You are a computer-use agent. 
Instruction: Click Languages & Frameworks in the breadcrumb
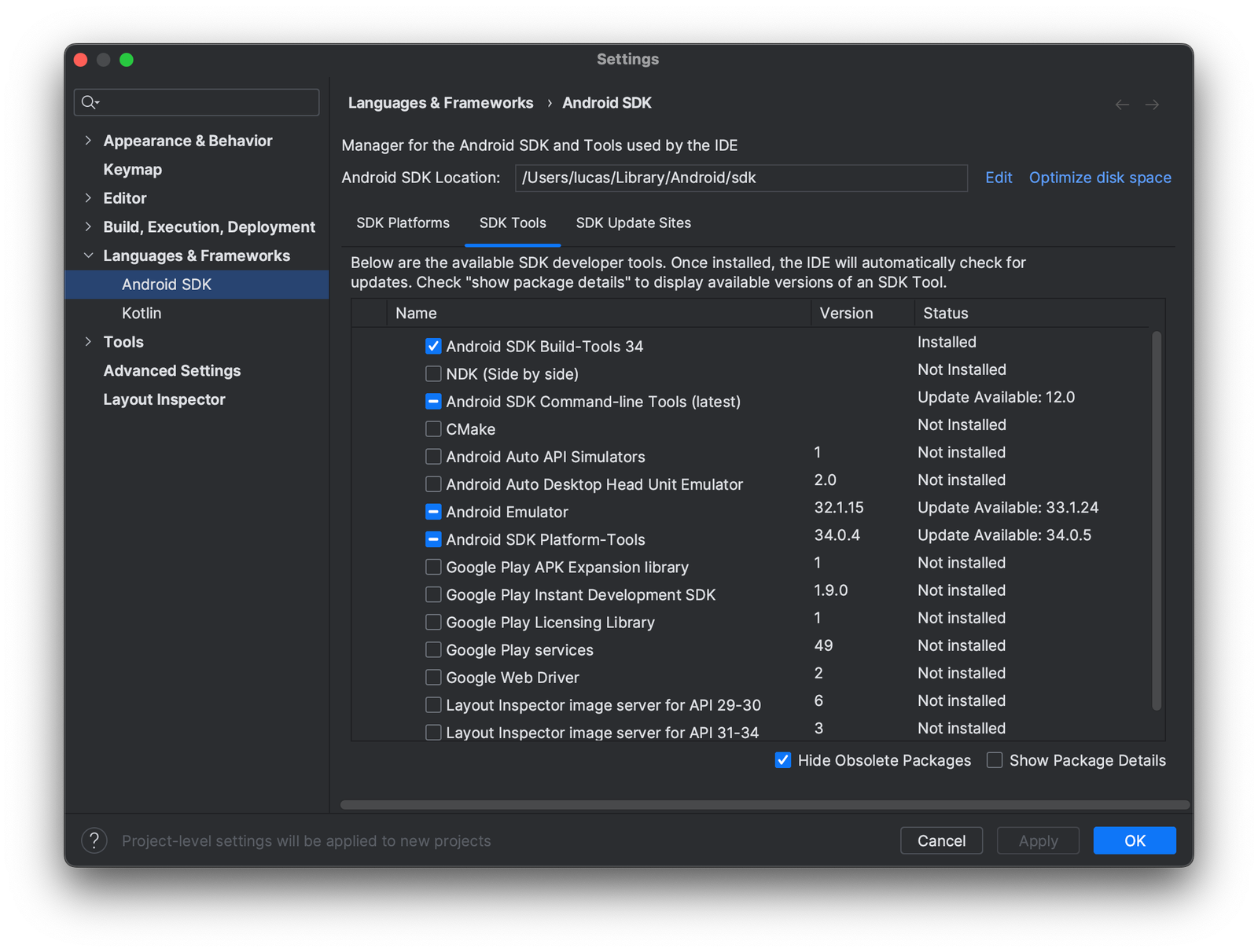[x=440, y=102]
